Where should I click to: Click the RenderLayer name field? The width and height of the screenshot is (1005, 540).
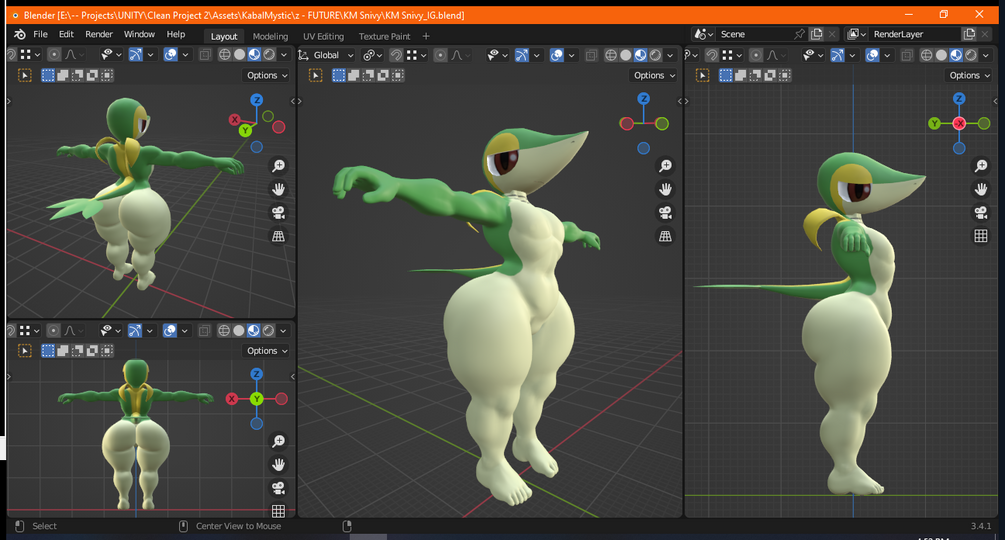(915, 35)
